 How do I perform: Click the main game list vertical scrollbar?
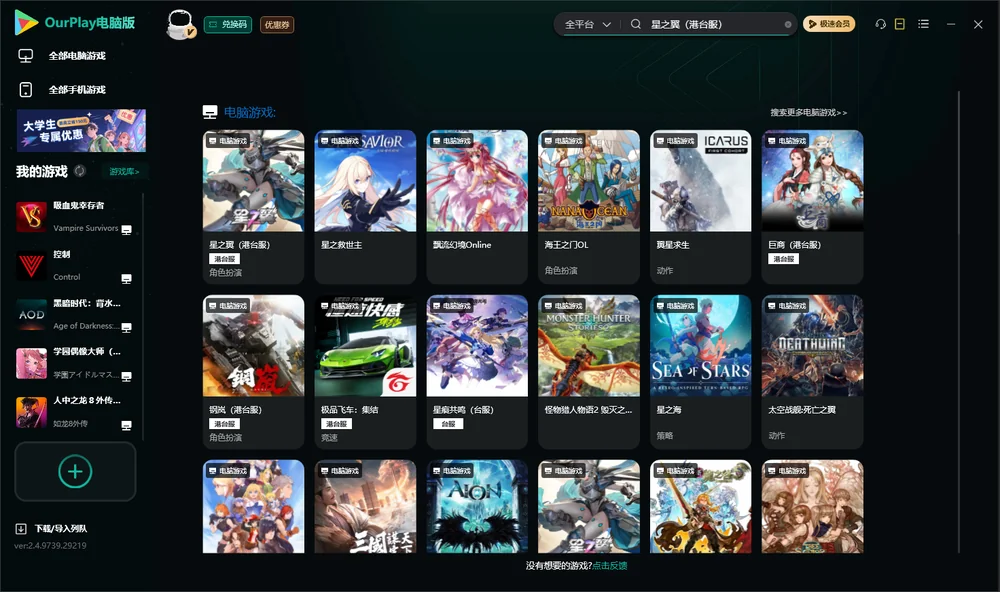pos(959,322)
